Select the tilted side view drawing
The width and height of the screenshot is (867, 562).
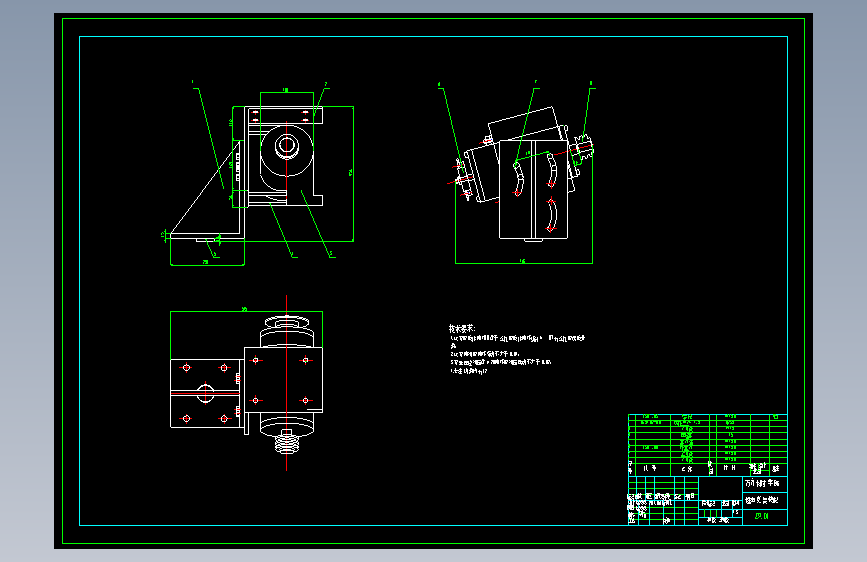click(x=519, y=173)
